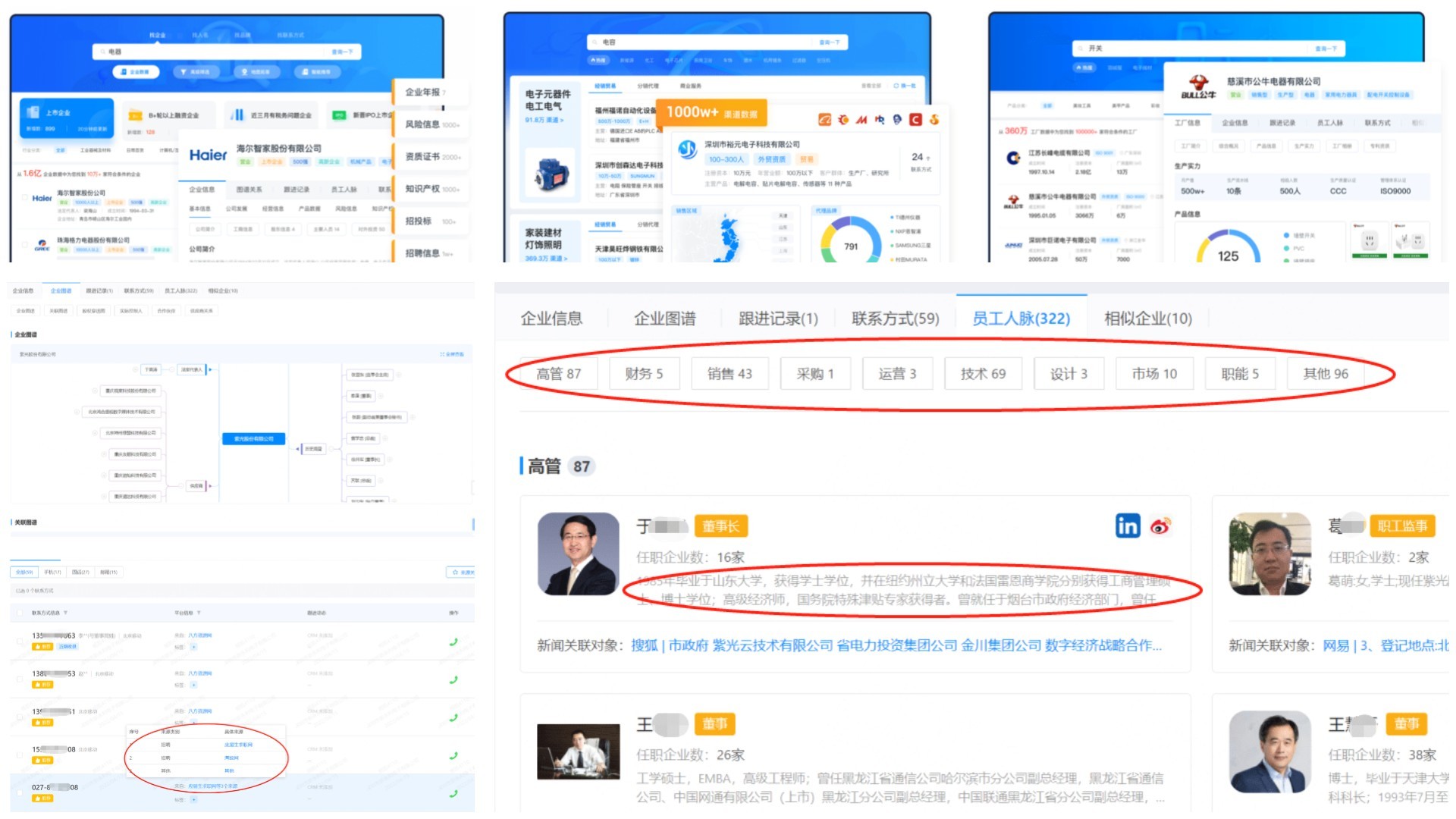The image size is (1456, 819).
Task: Click the central 紫光股份有限公司 graph node
Action: tap(254, 439)
